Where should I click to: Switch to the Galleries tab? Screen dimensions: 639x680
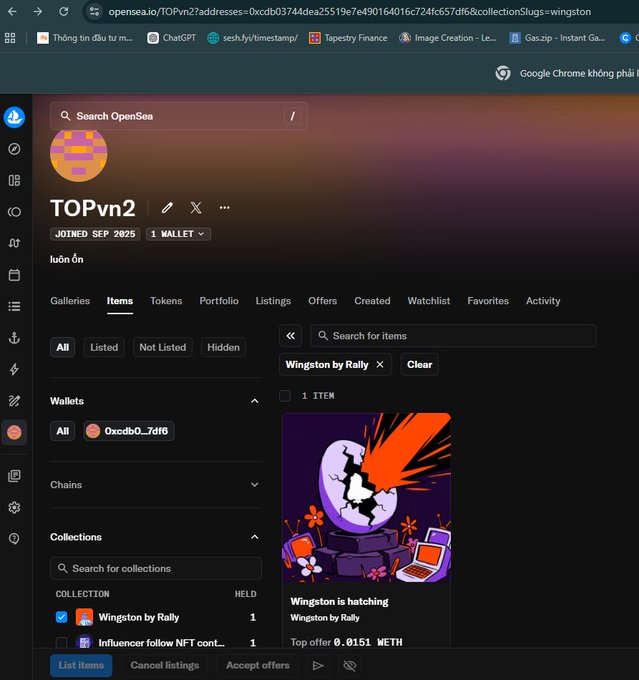click(x=70, y=301)
